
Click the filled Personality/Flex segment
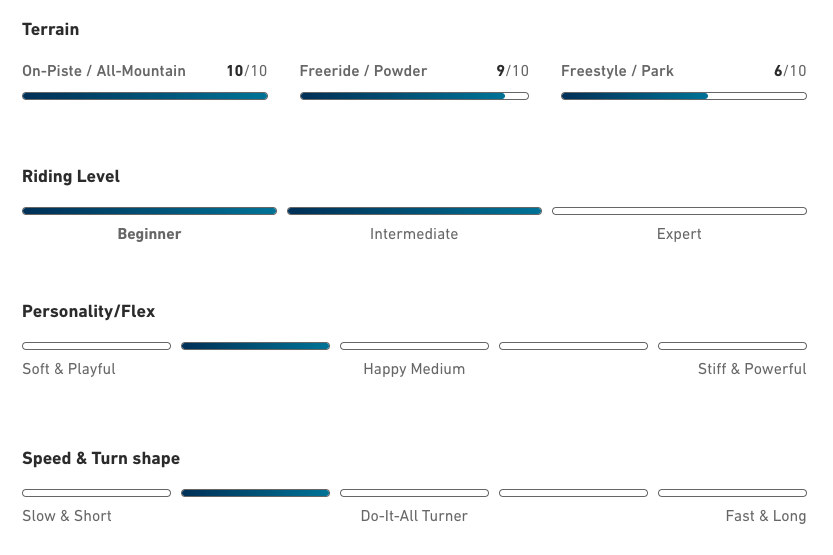pyautogui.click(x=255, y=346)
